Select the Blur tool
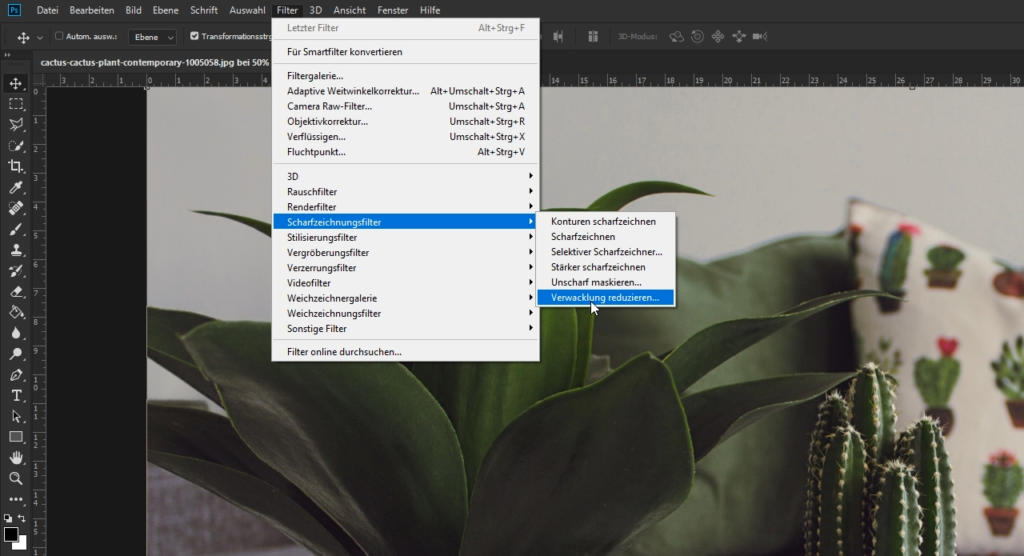 tap(16, 333)
